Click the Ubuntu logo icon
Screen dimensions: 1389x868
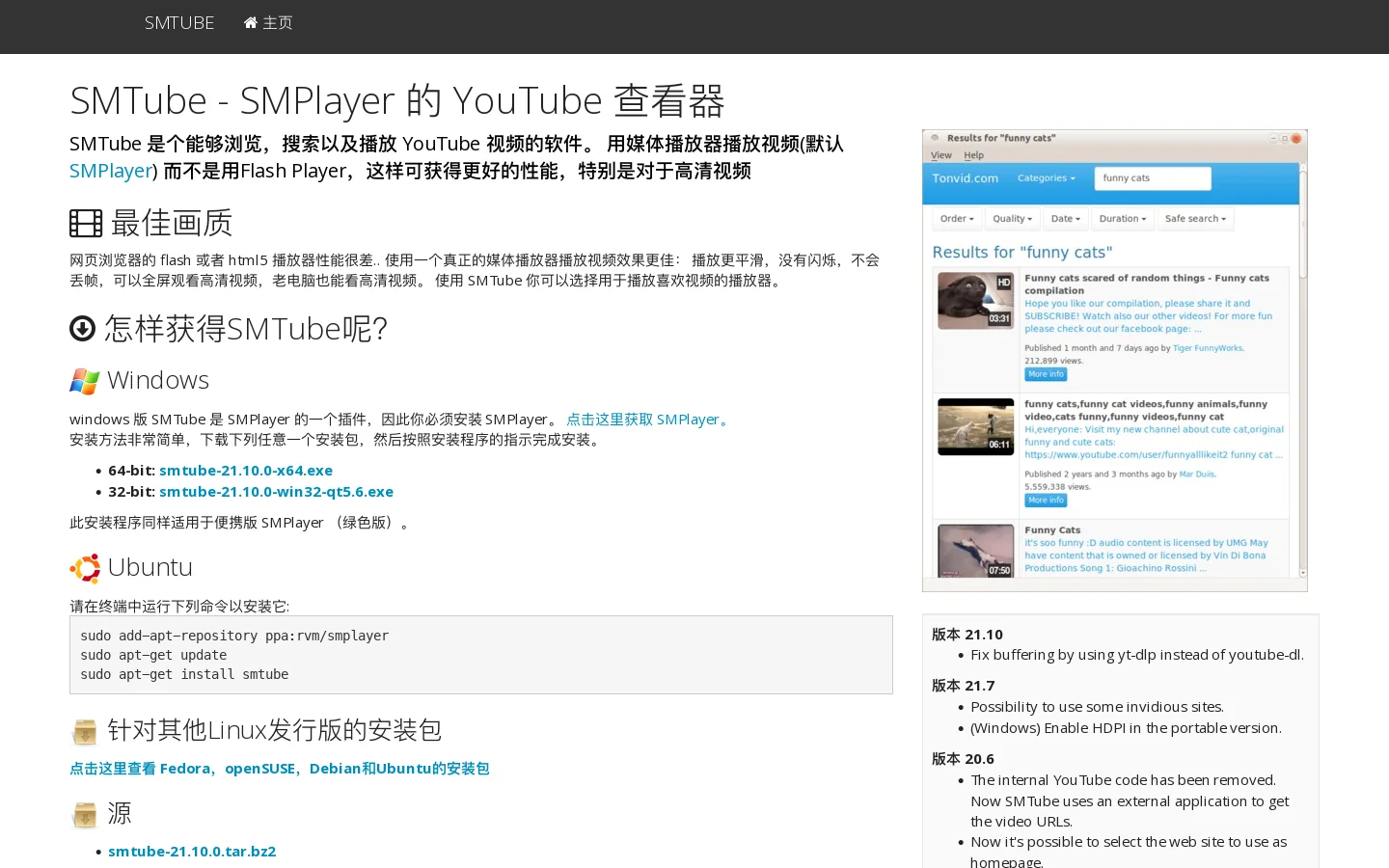(85, 568)
